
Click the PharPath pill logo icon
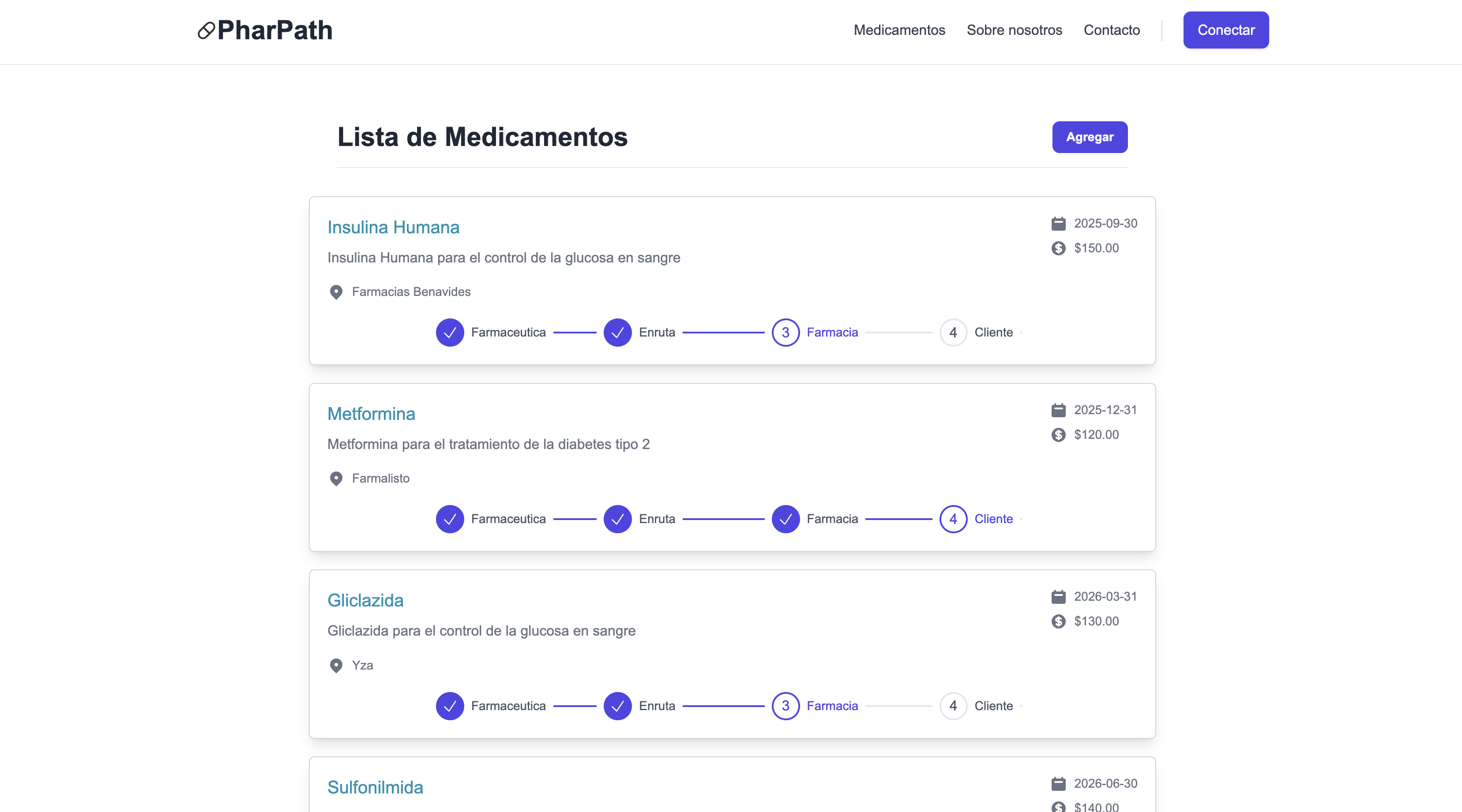[206, 30]
